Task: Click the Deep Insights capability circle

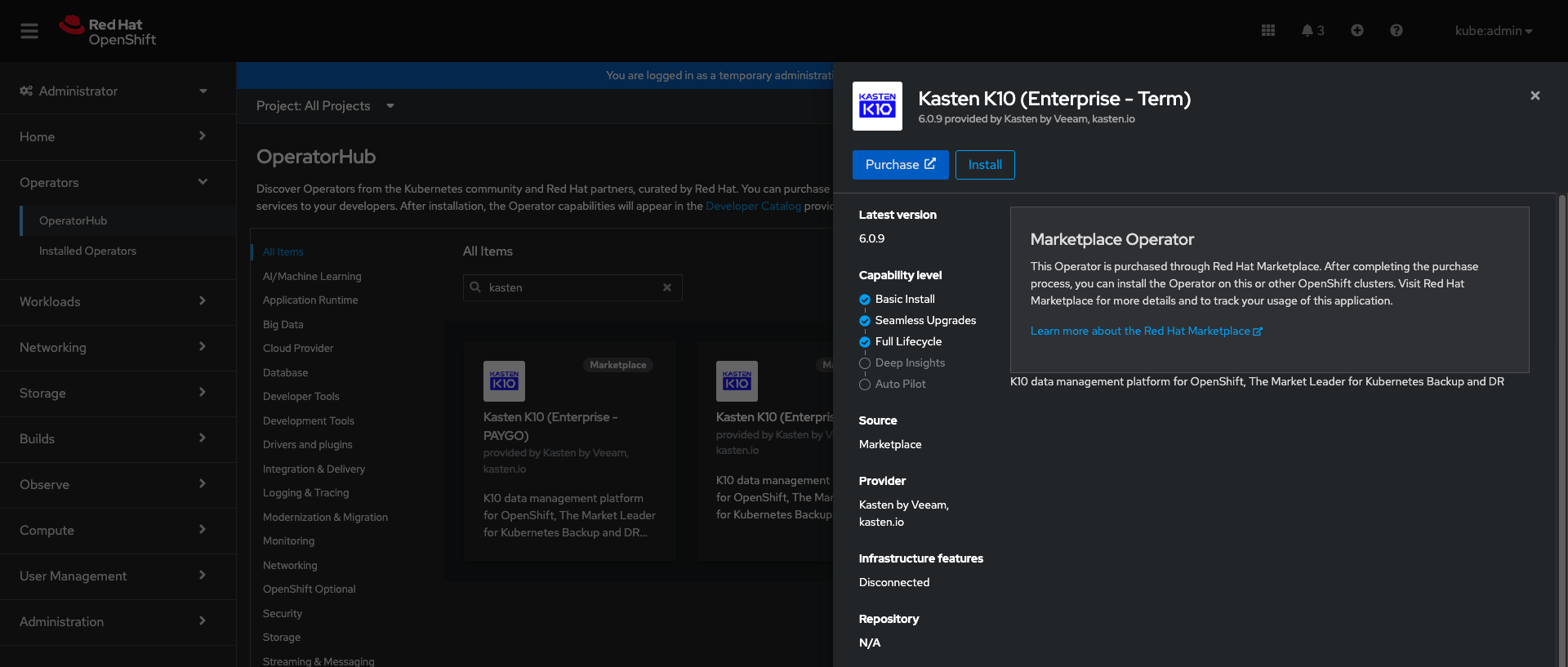Action: [865, 363]
